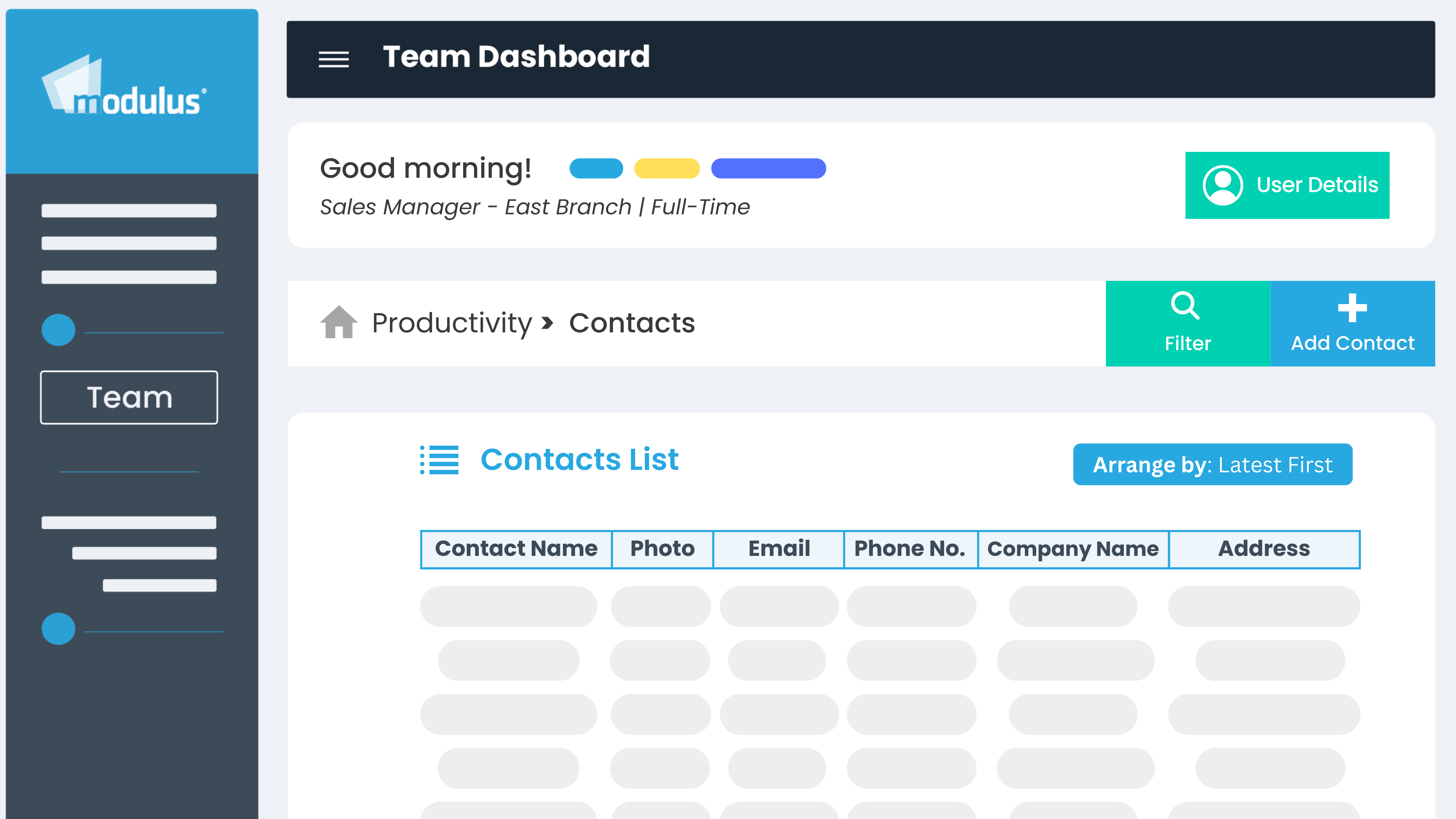Open Arrange by Latest First dropdown
Screen dimensions: 1456x819
point(1212,464)
